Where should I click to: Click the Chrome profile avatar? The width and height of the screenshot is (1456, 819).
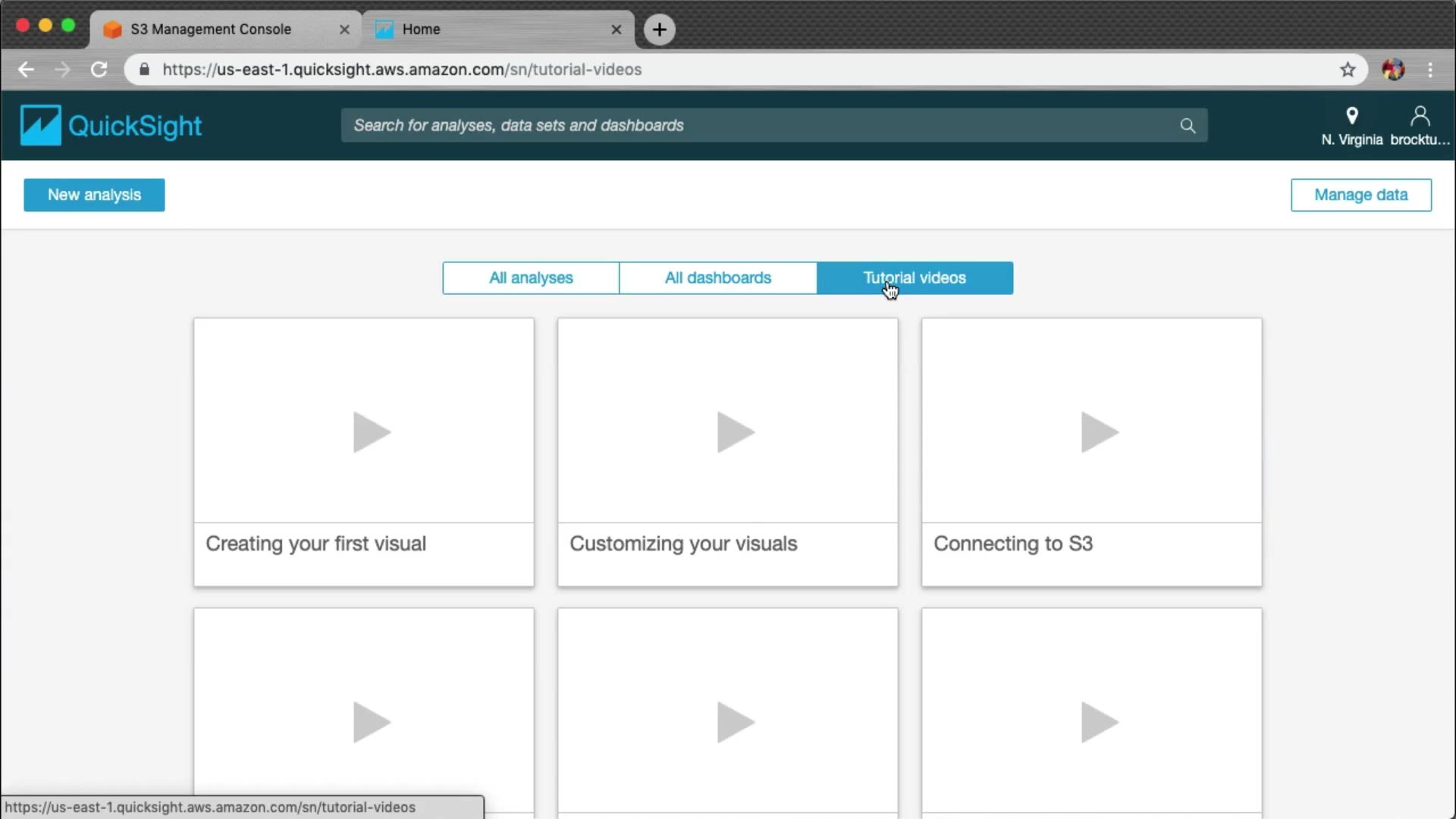point(1393,70)
